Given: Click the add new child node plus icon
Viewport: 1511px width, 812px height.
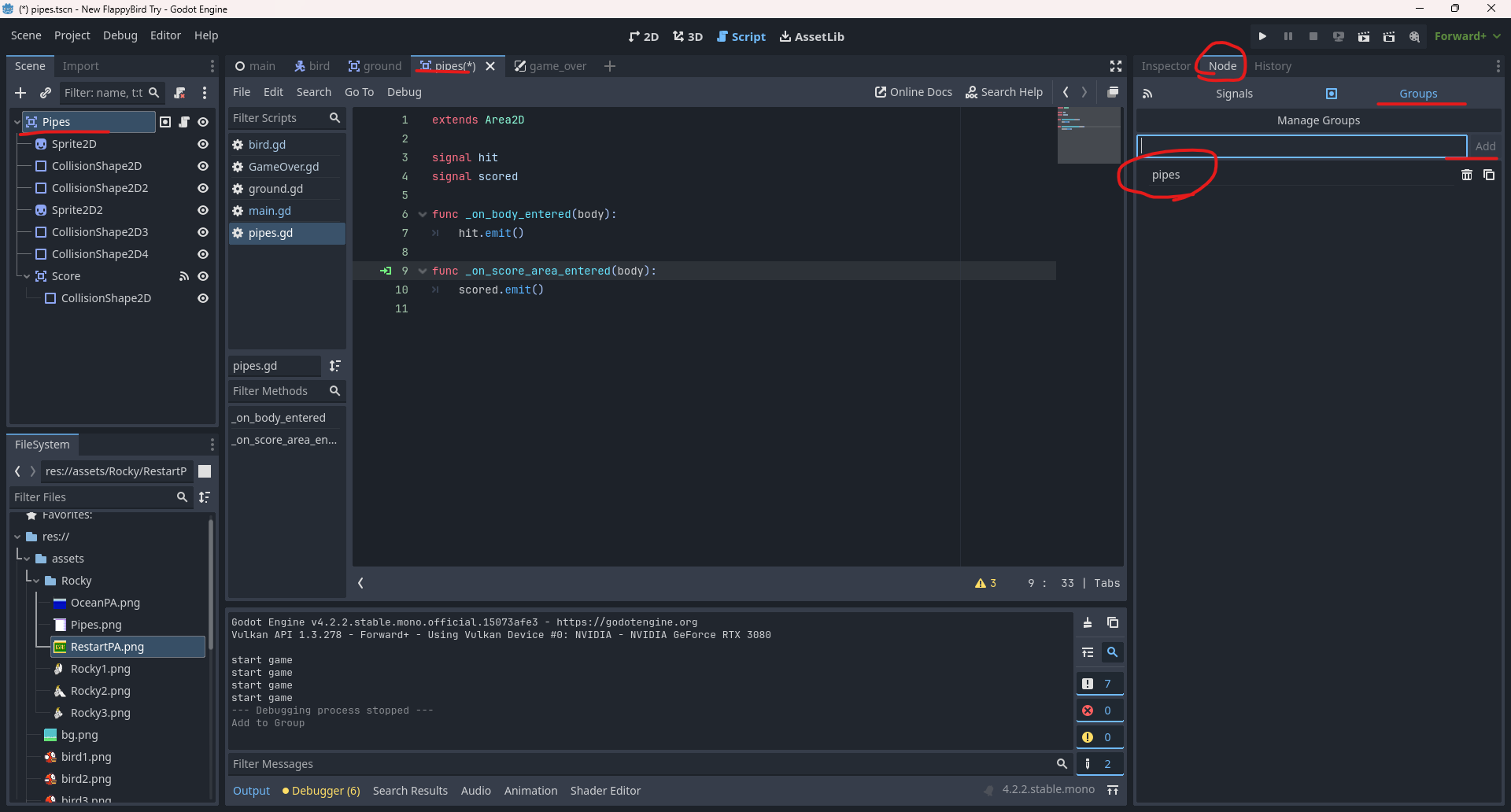Looking at the screenshot, I should (x=20, y=93).
